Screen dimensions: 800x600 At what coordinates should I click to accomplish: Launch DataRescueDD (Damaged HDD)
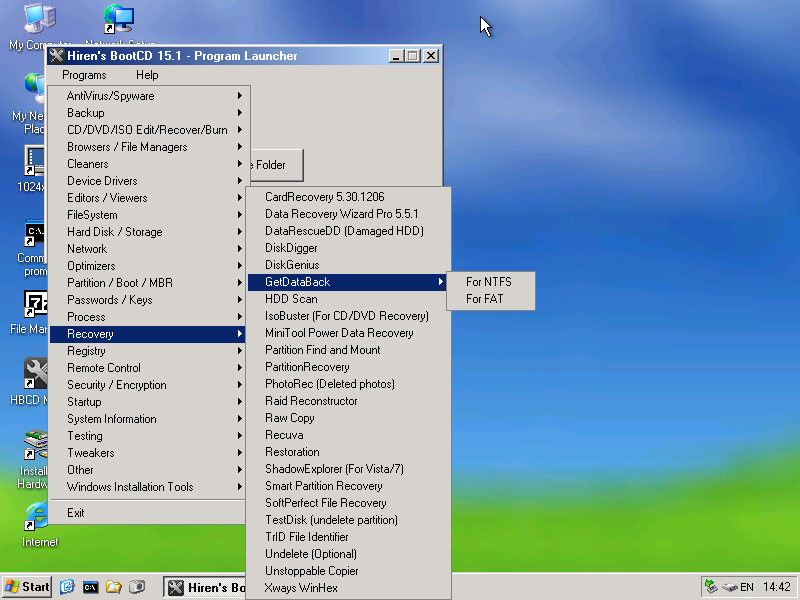click(x=348, y=231)
